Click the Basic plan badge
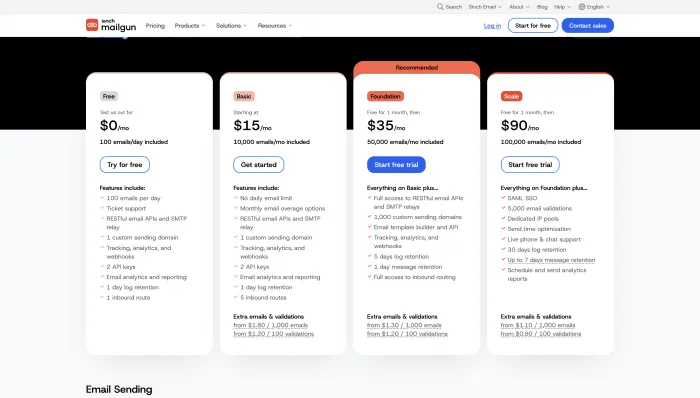Image resolution: width=700 pixels, height=398 pixels. [244, 96]
